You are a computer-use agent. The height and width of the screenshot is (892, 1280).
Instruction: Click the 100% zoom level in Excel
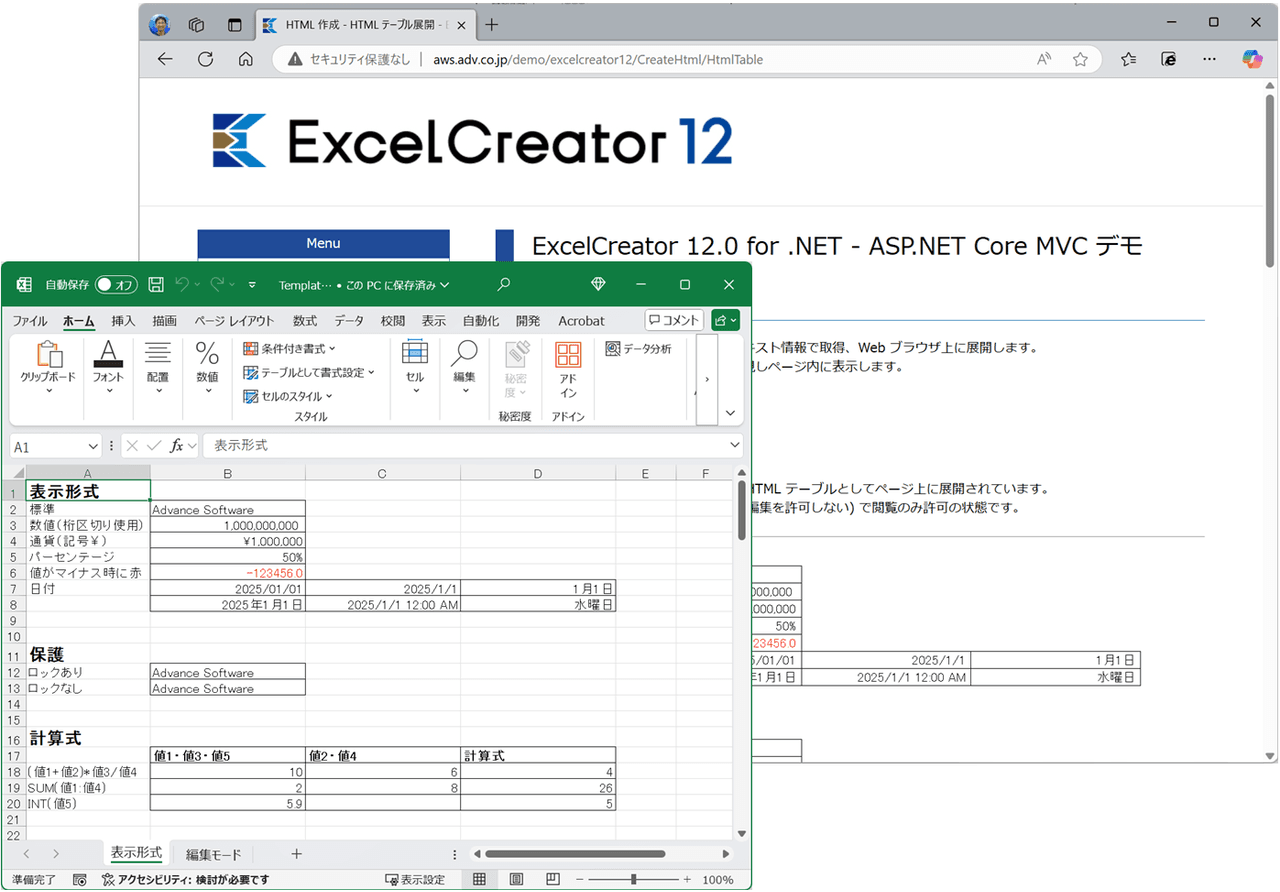pos(717,880)
